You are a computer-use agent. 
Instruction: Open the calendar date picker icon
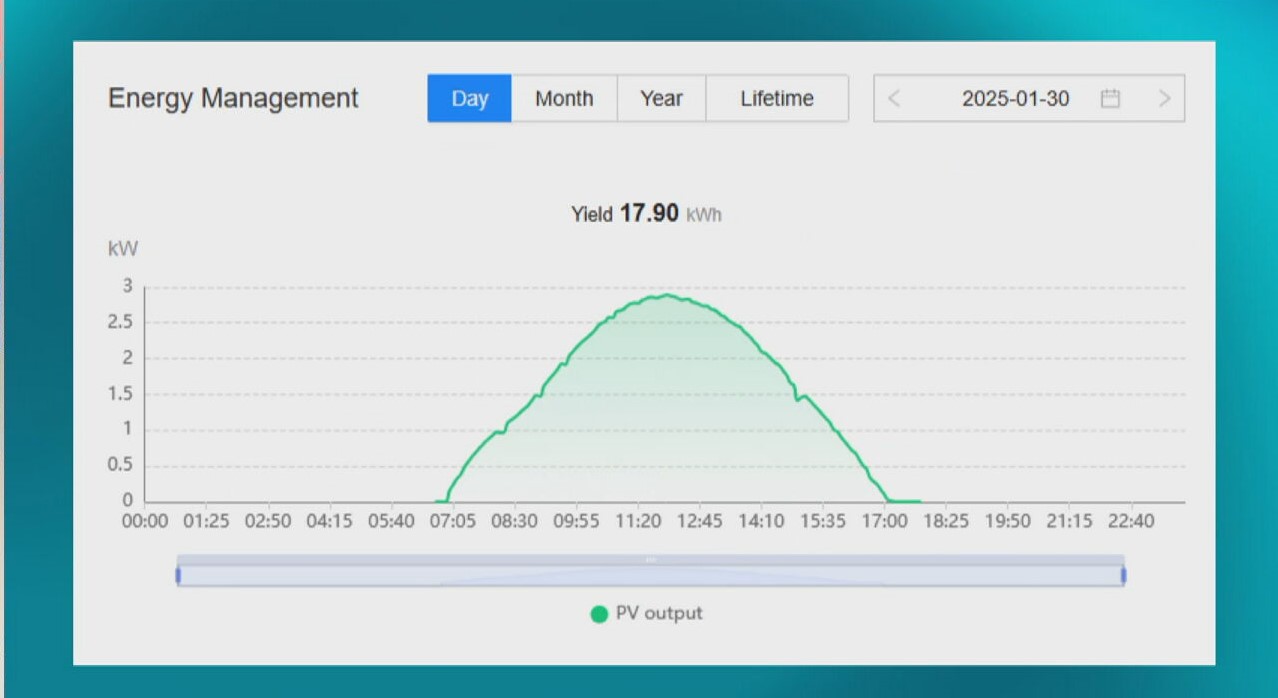coord(1110,99)
